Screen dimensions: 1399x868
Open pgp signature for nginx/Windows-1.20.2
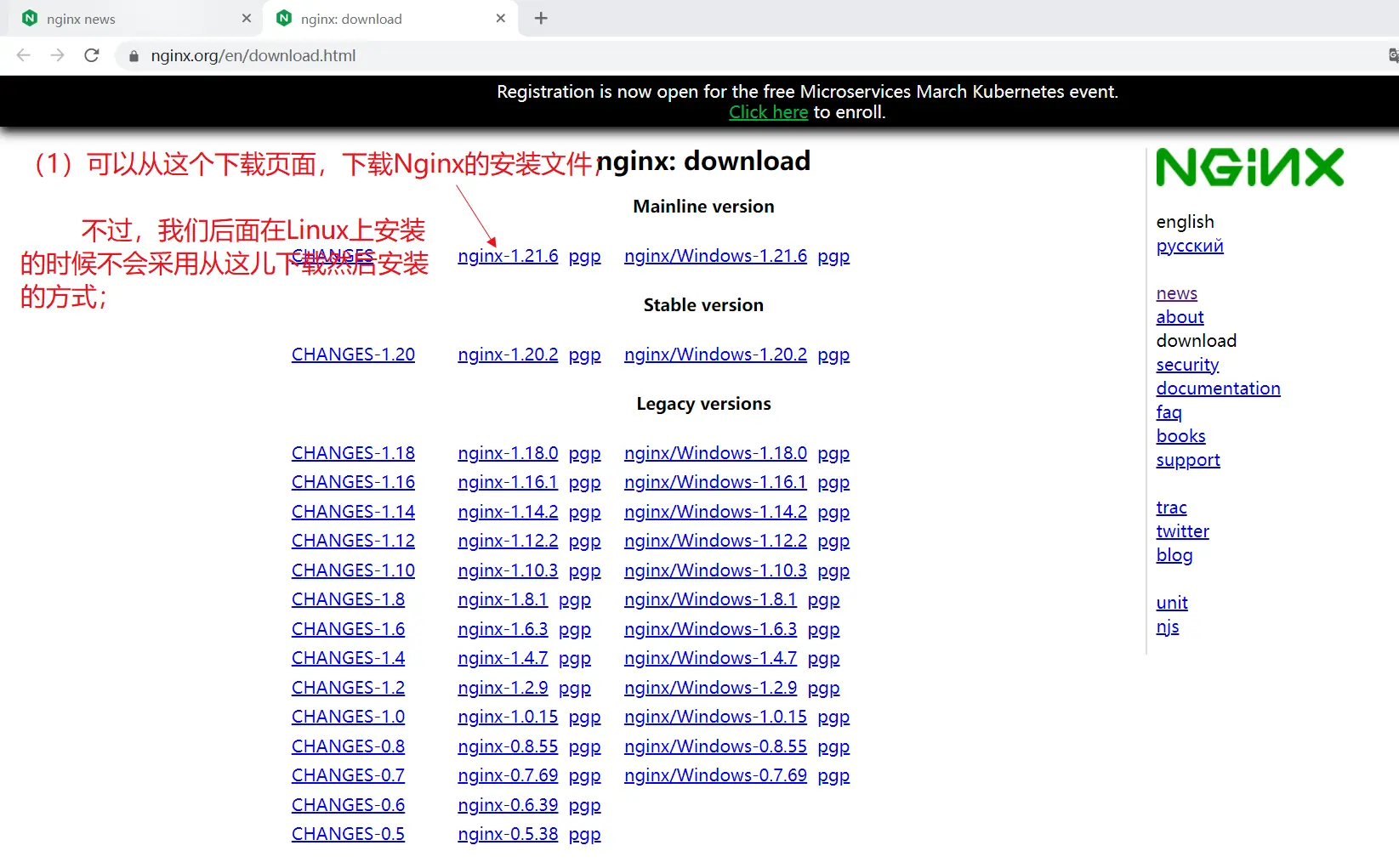click(833, 355)
